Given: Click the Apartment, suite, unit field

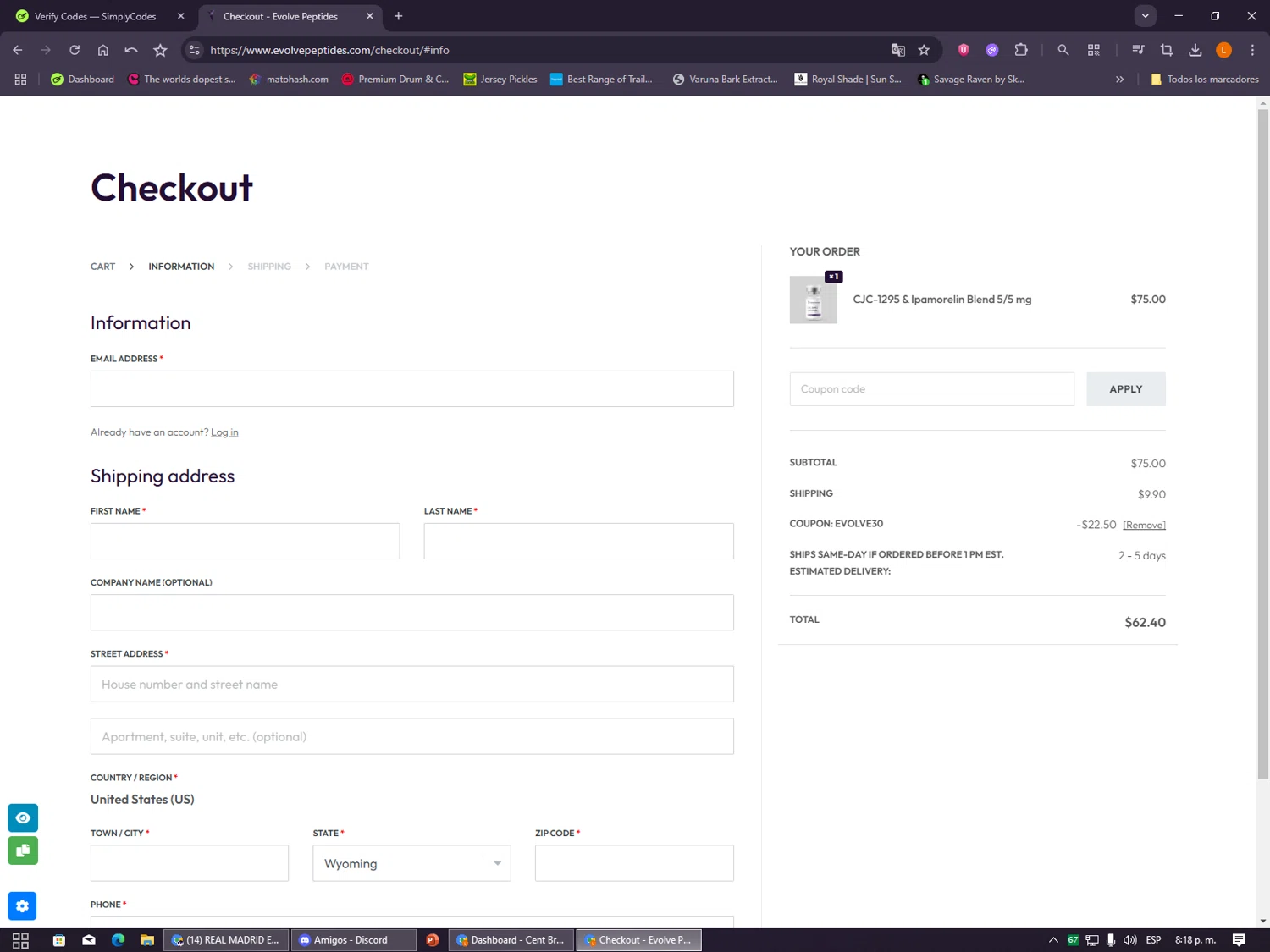Looking at the screenshot, I should [x=411, y=736].
